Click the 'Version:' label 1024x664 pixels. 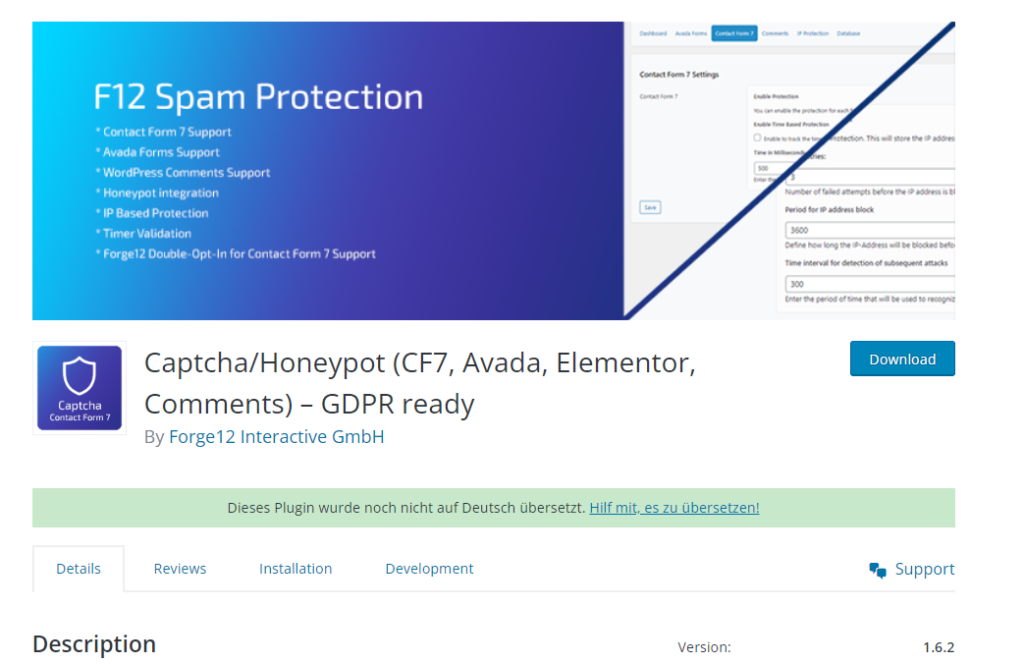[704, 647]
